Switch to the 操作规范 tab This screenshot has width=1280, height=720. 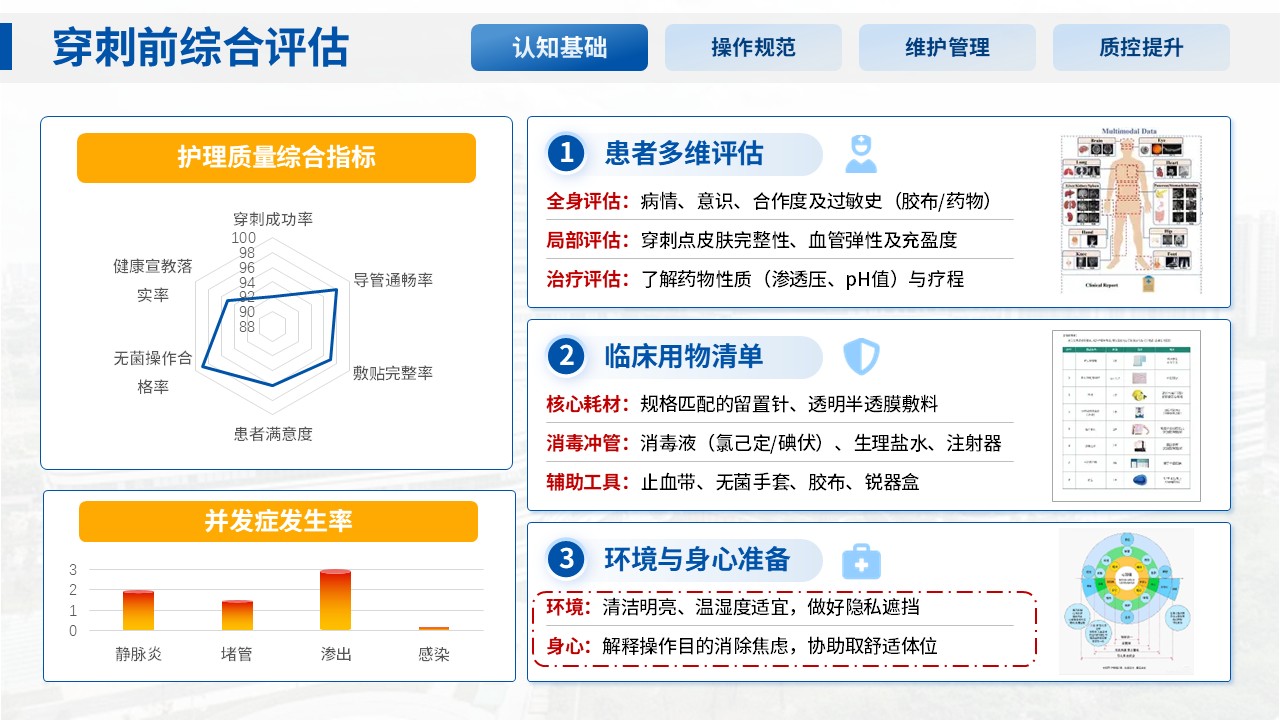tap(753, 47)
